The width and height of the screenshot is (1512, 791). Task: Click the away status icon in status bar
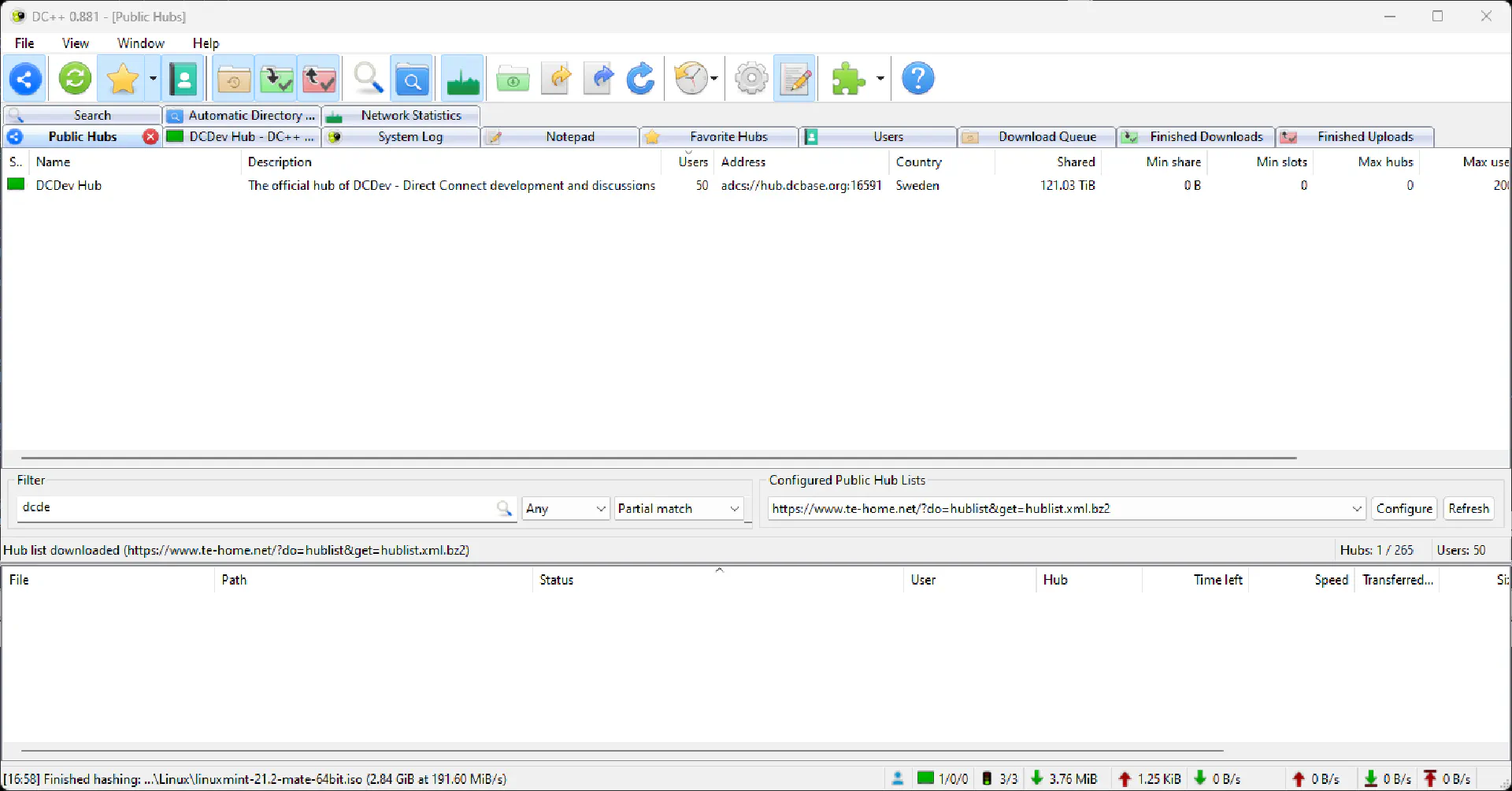point(897,778)
